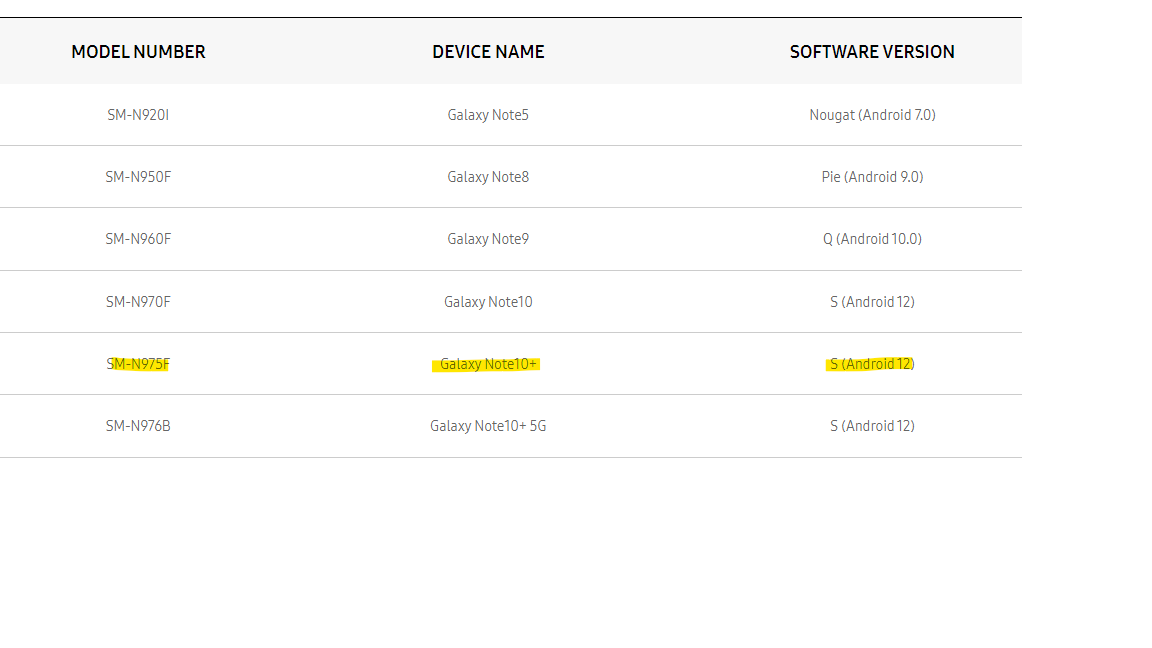Select Pie (Android 9.0) software version
The image size is (1152, 648).
872,176
